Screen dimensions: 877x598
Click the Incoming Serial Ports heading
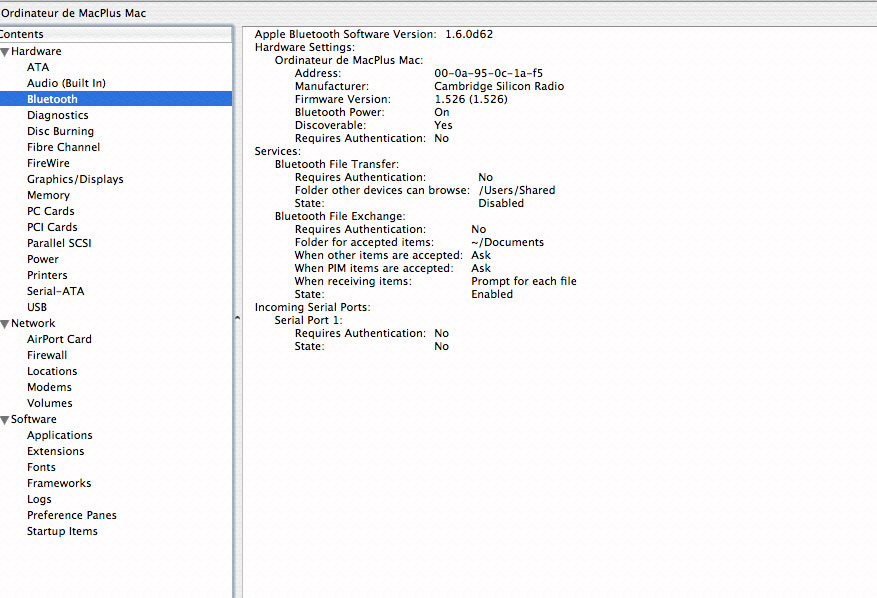[x=313, y=307]
